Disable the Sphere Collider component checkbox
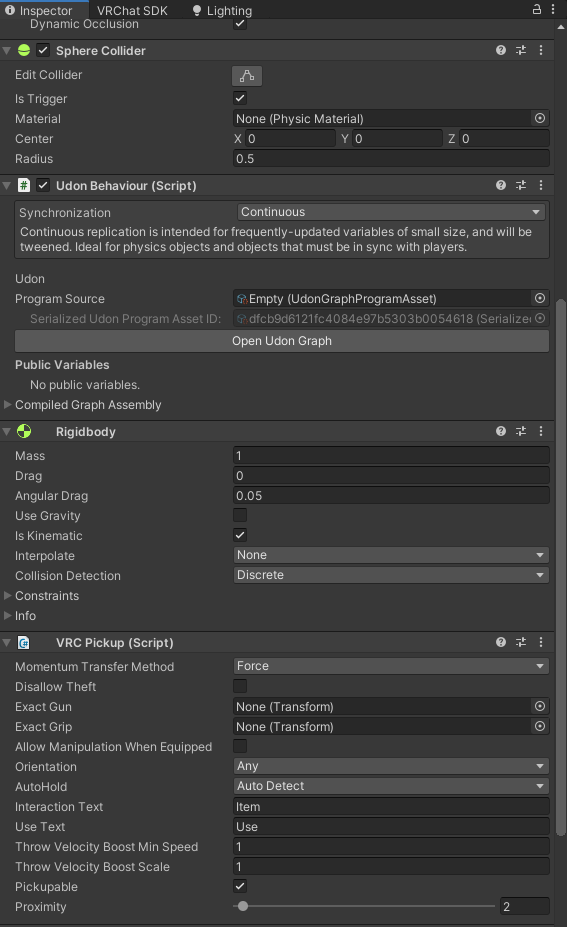 (x=43, y=50)
